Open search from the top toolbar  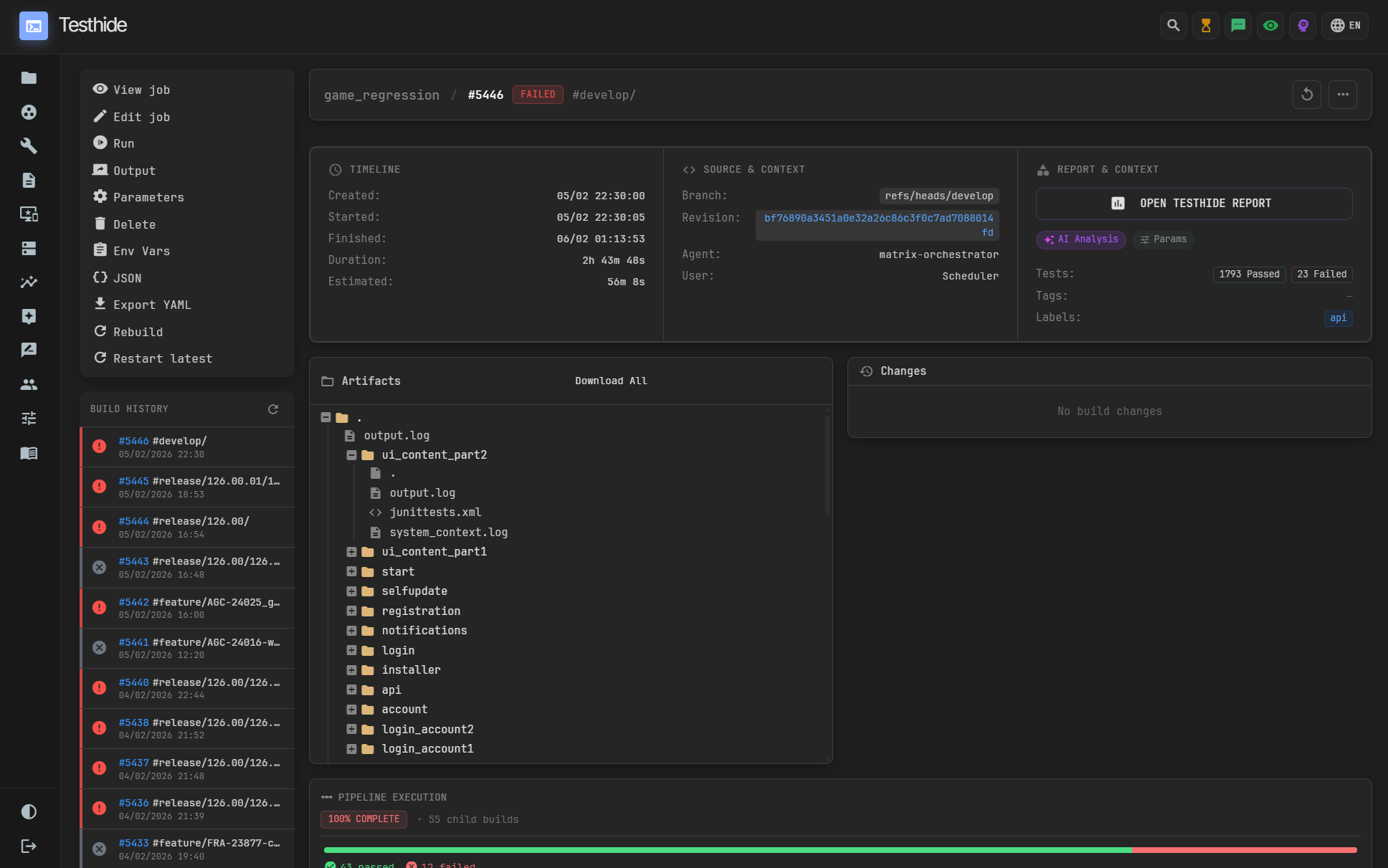coord(1173,25)
